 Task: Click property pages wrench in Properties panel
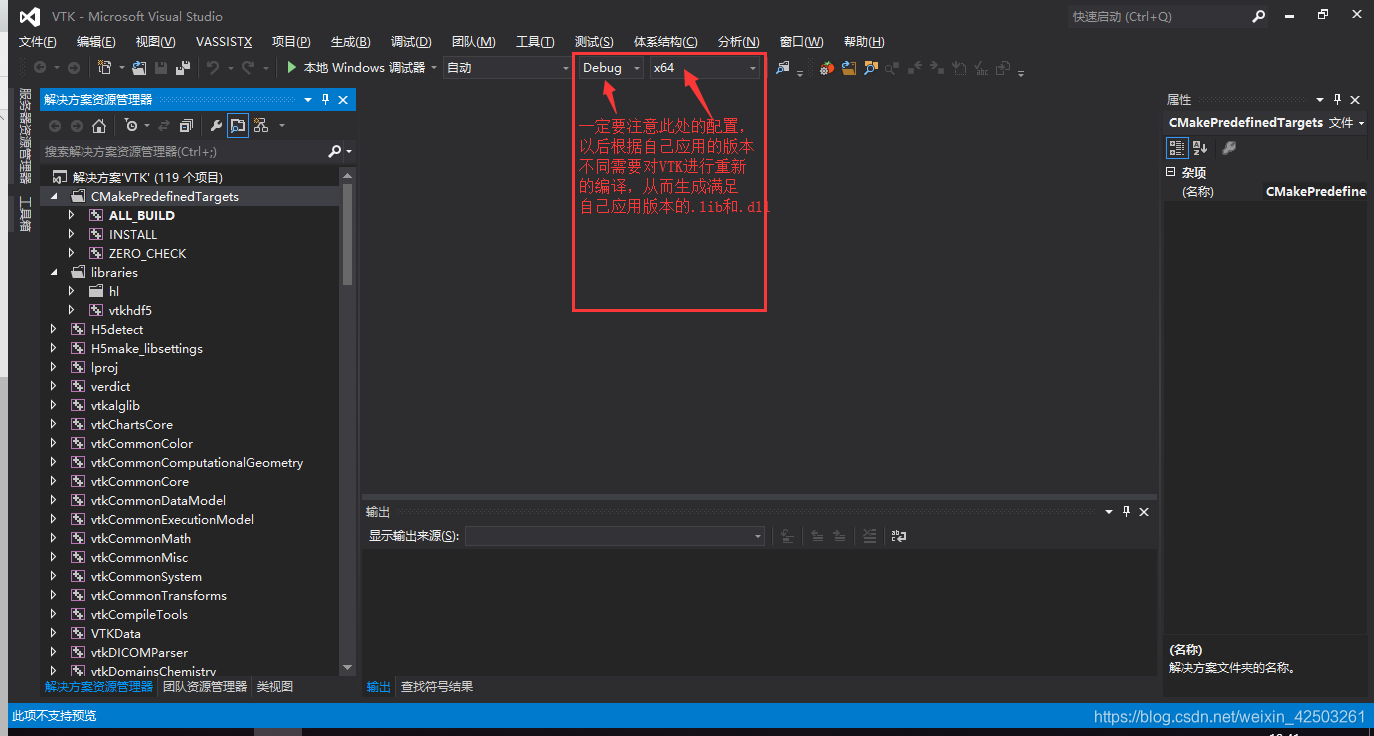click(x=1229, y=148)
